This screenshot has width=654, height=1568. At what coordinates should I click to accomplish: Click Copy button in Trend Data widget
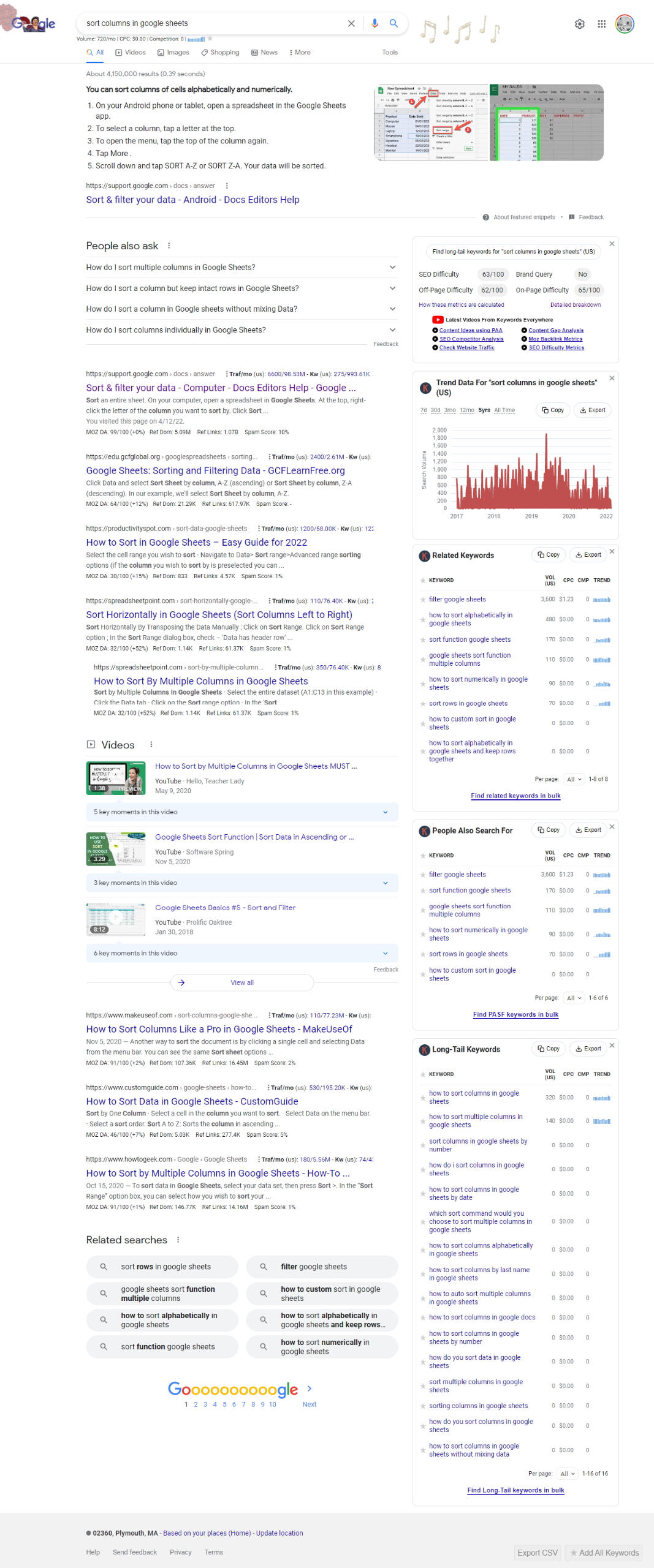click(553, 410)
